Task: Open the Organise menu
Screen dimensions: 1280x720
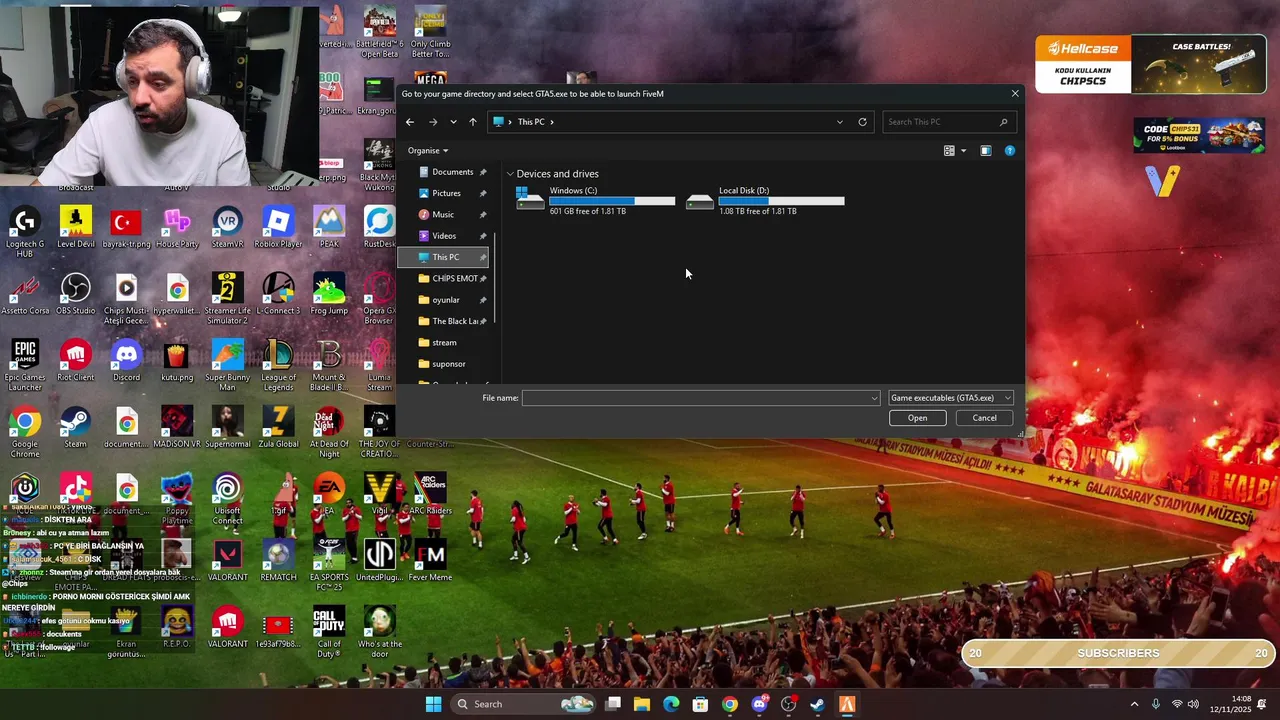Action: tap(428, 151)
